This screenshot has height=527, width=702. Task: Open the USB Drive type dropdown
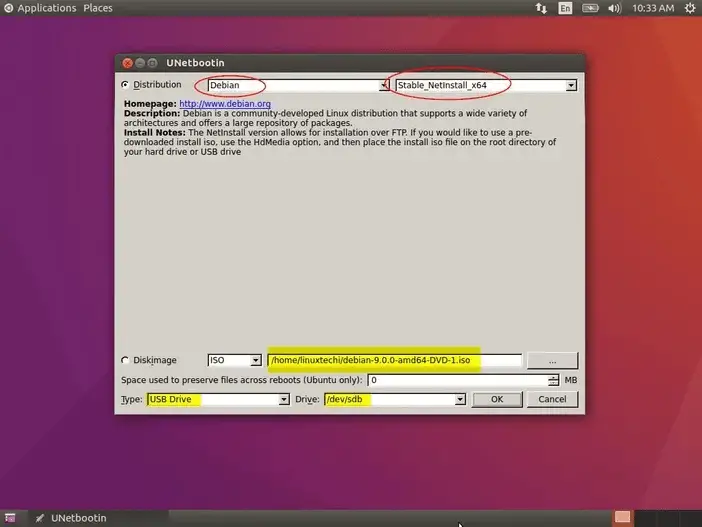click(x=218, y=399)
